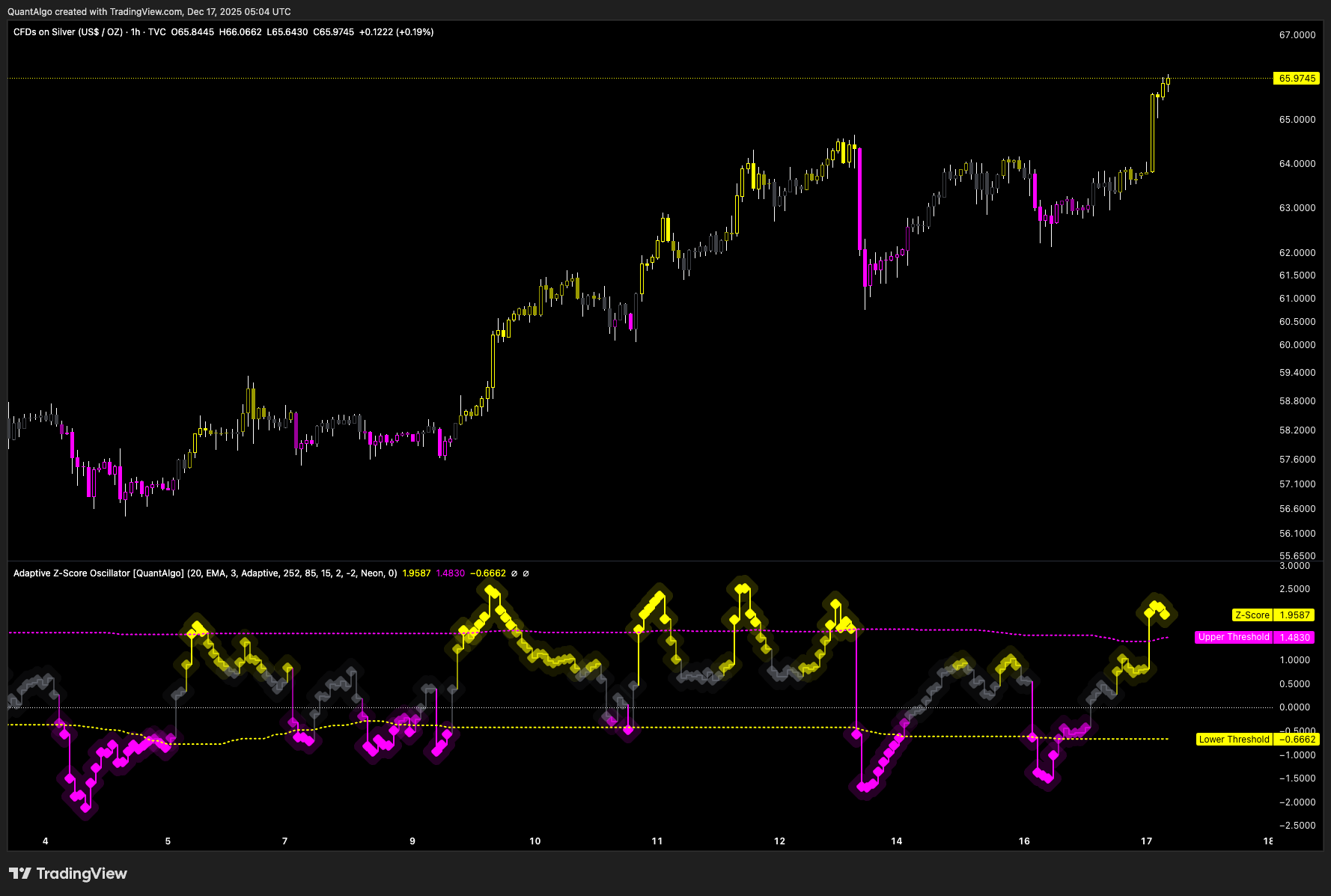Click the L65.6430 low value in header
This screenshot has width=1331, height=896.
coord(287,32)
